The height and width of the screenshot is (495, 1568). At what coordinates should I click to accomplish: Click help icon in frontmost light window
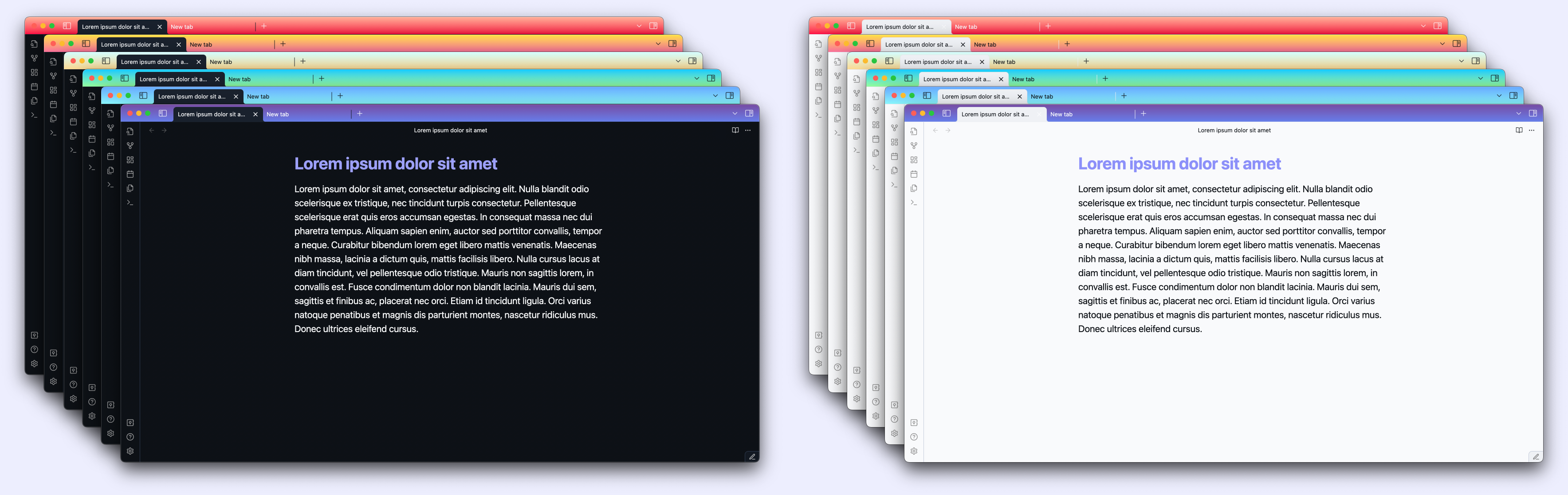(x=914, y=437)
